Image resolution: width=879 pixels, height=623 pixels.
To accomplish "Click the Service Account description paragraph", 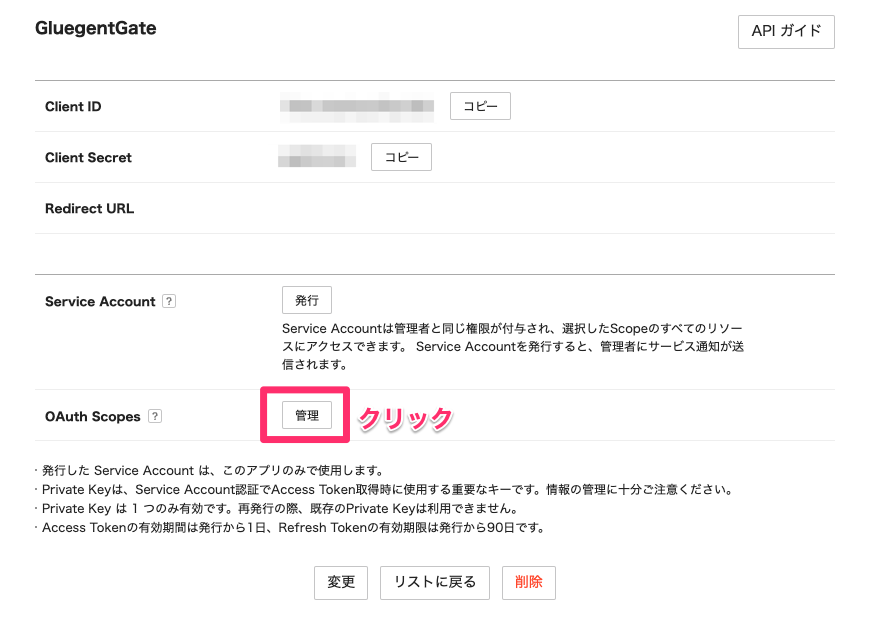I will (x=513, y=347).
